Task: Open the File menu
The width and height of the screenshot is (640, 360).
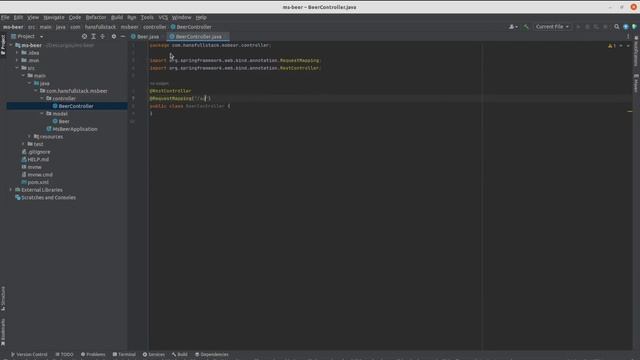Action: (x=5, y=18)
